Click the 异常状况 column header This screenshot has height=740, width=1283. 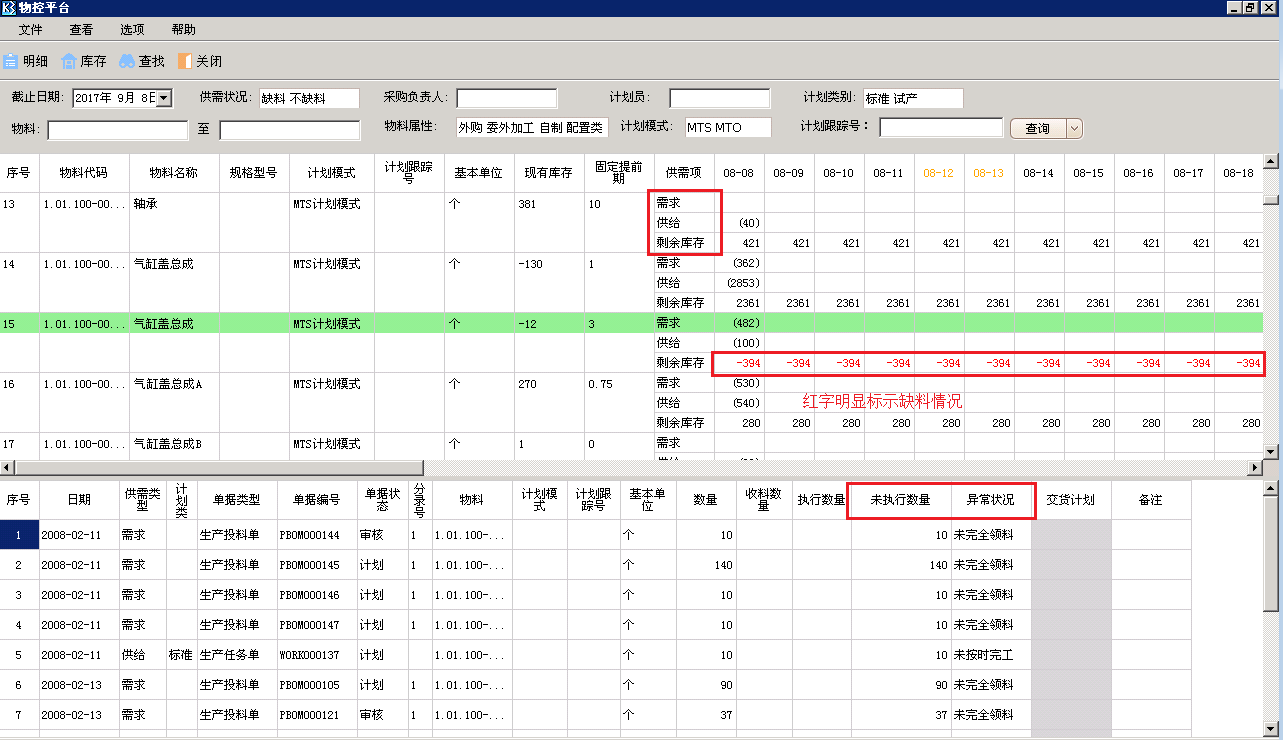[x=990, y=499]
